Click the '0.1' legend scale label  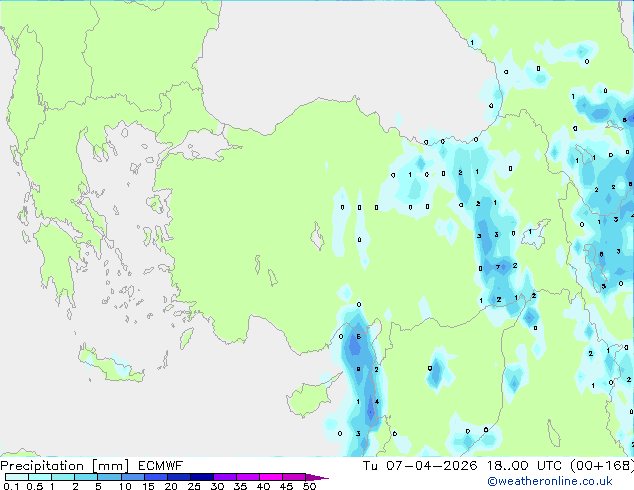[x=11, y=486]
